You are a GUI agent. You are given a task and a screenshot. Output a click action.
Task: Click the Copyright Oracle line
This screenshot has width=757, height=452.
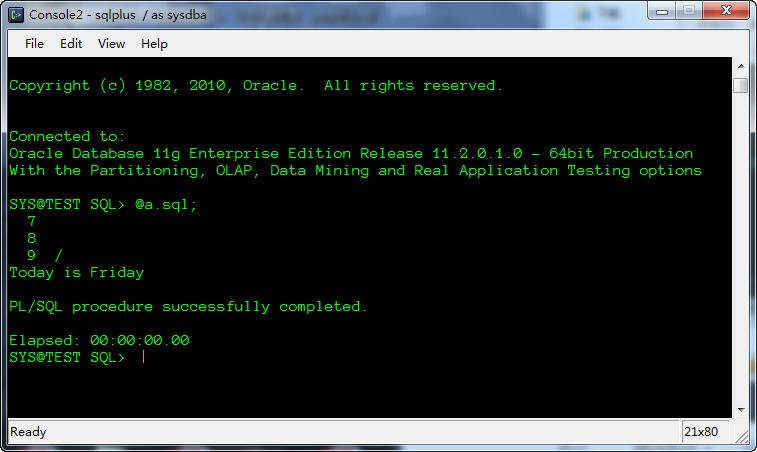pyautogui.click(x=256, y=85)
